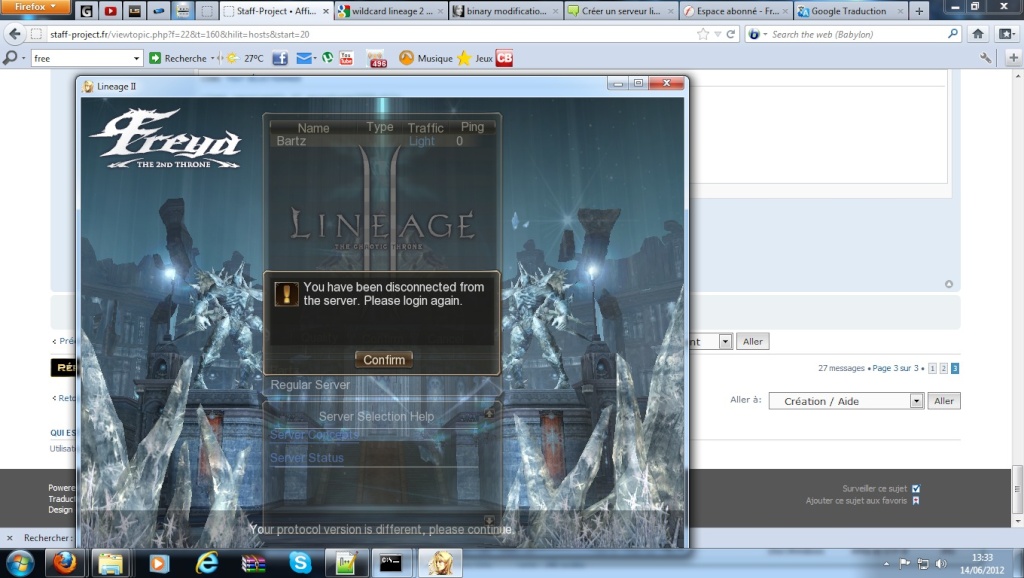Image resolution: width=1024 pixels, height=578 pixels.
Task: Click the Traffic column header in server list
Action: [426, 128]
